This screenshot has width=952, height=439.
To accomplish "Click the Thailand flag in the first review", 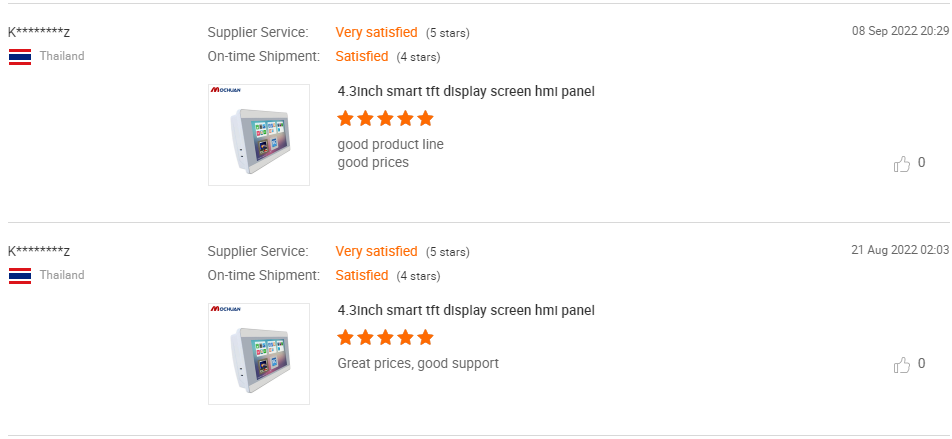I will point(20,57).
